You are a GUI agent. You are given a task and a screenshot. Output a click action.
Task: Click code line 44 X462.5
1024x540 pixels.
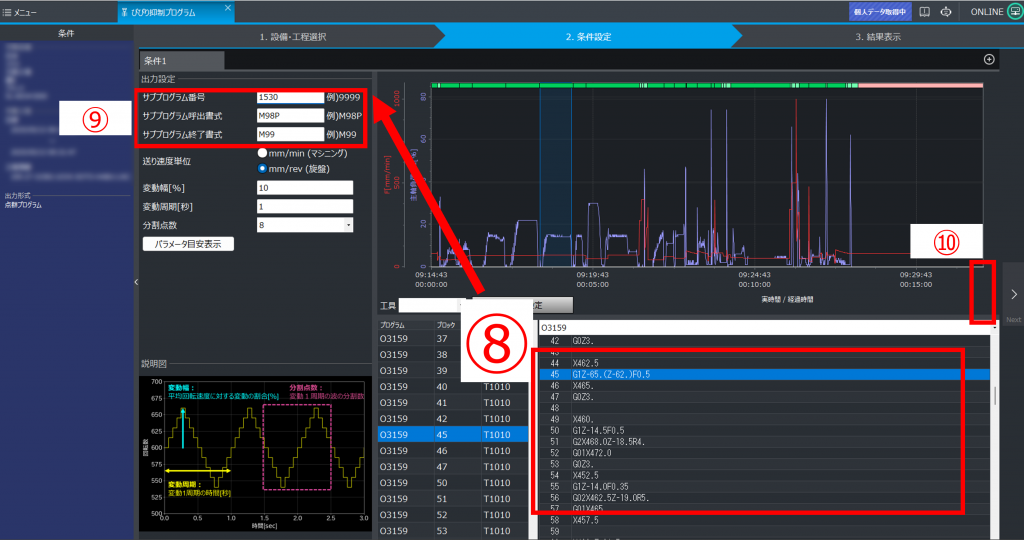pyautogui.click(x=764, y=363)
